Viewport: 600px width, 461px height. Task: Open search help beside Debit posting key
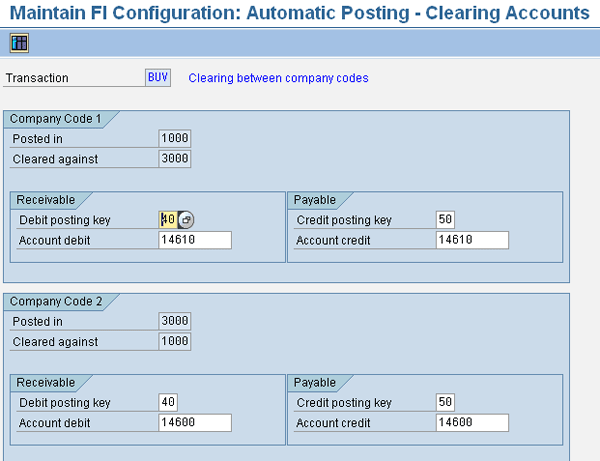[187, 220]
